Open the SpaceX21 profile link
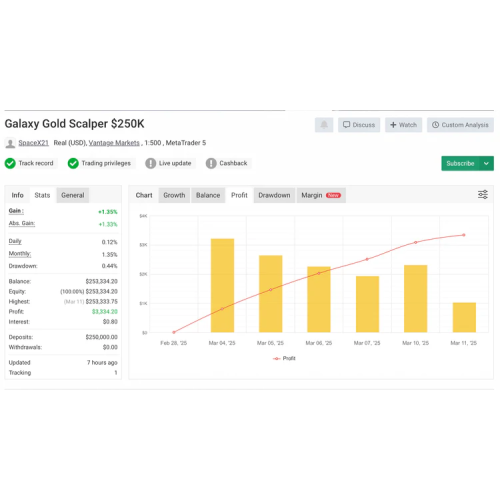 pos(34,143)
